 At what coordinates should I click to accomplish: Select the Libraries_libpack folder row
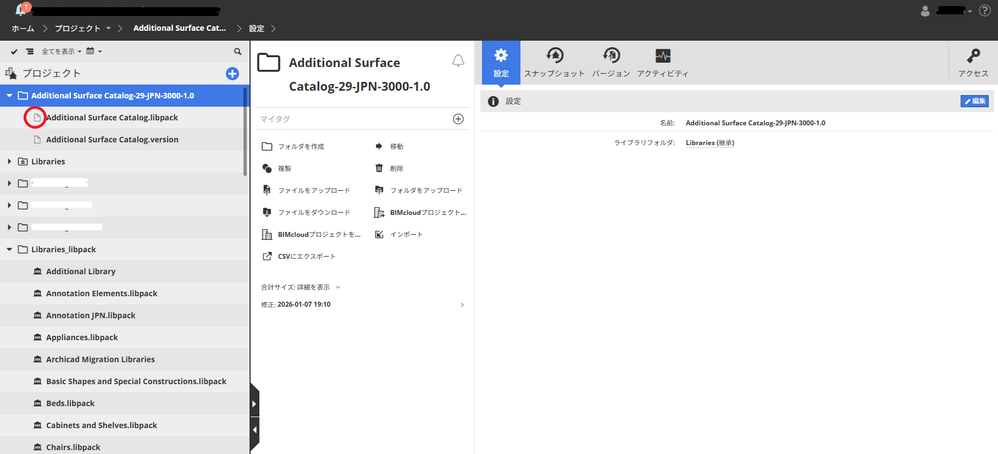[125, 250]
